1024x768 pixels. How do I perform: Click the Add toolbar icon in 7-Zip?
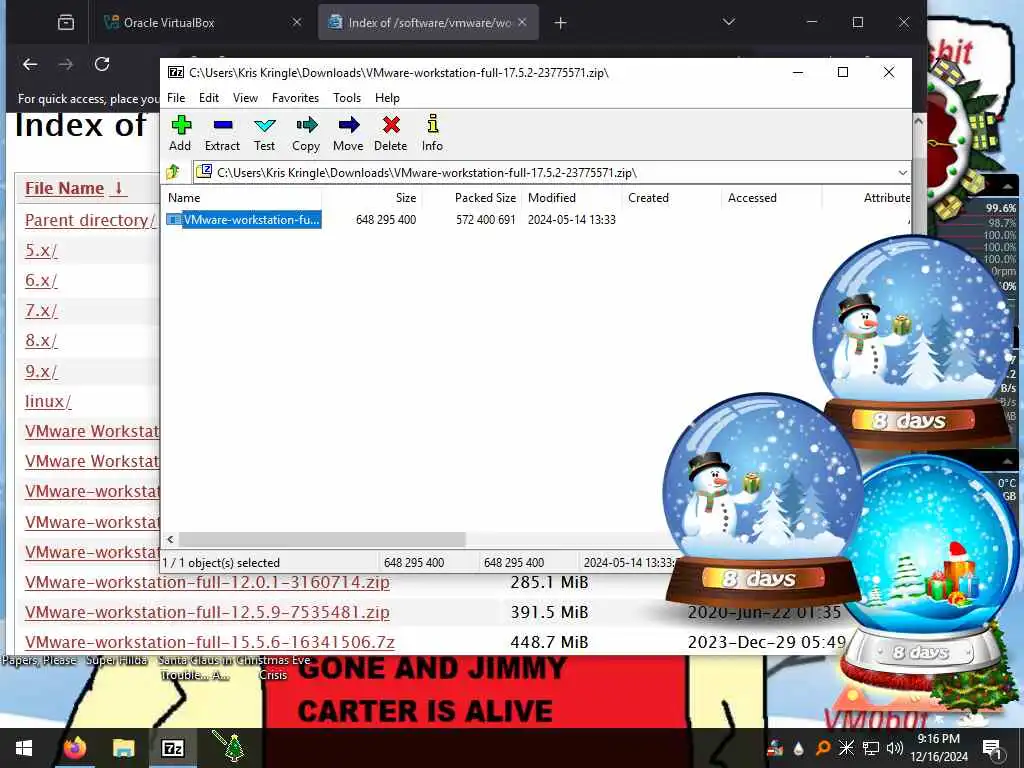click(180, 133)
